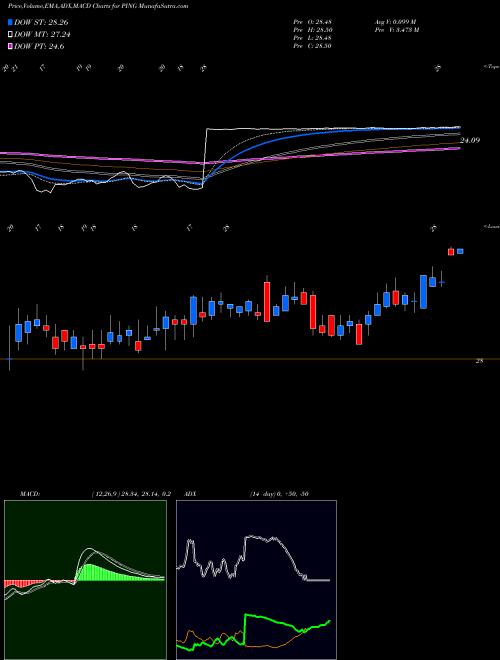Open the MACD histogram panel
Viewport: 500px width, 660px height.
85,580
